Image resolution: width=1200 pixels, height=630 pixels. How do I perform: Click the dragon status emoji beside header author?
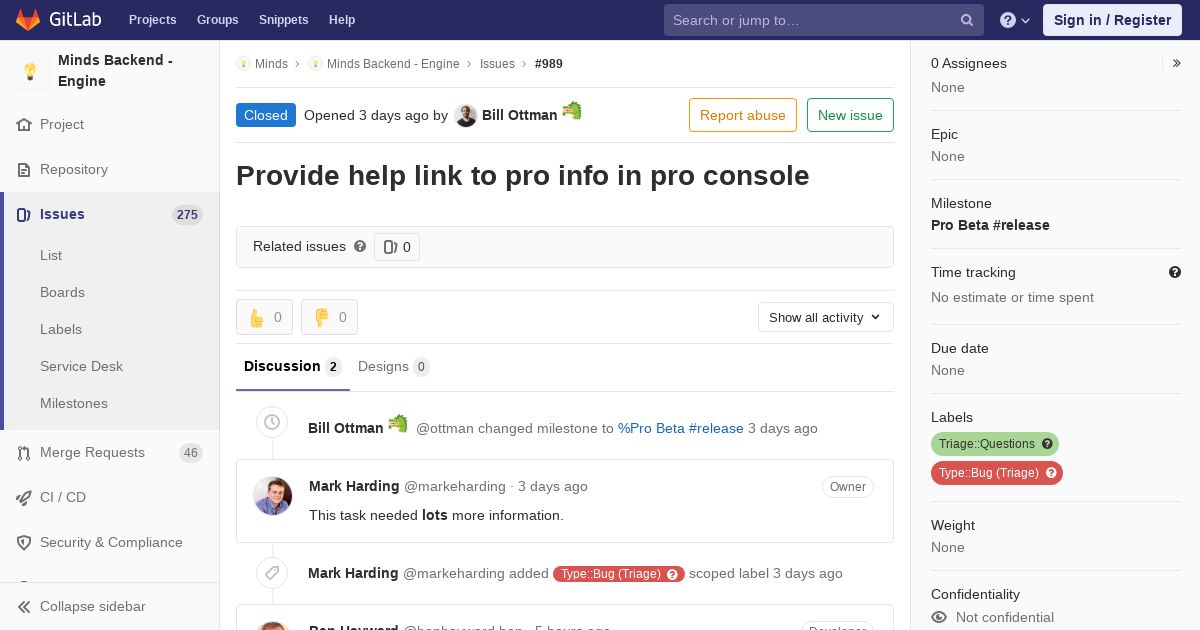(572, 111)
